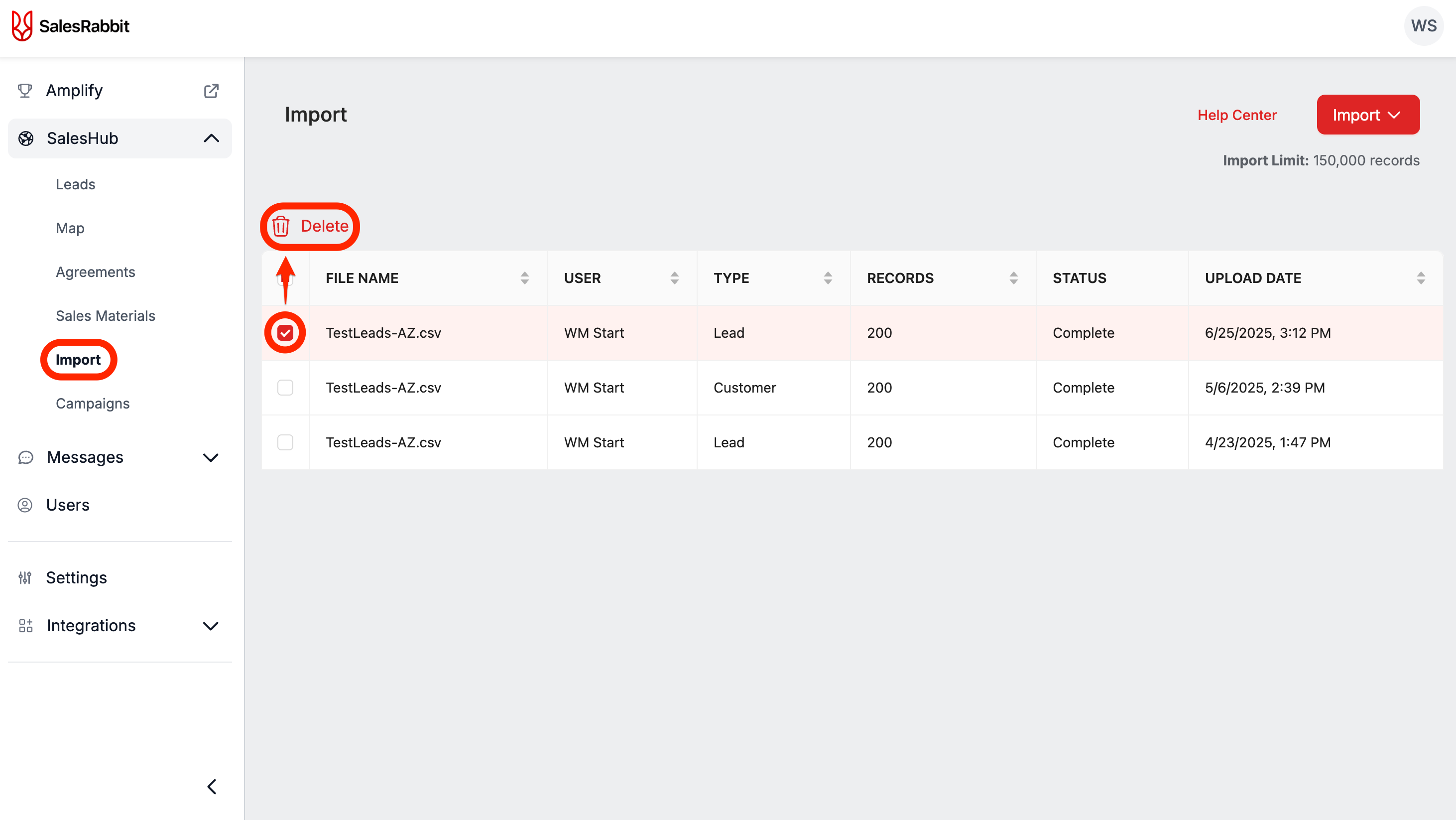1456x820 pixels.
Task: Click Import Limit 150,000 records text
Action: coord(1322,160)
